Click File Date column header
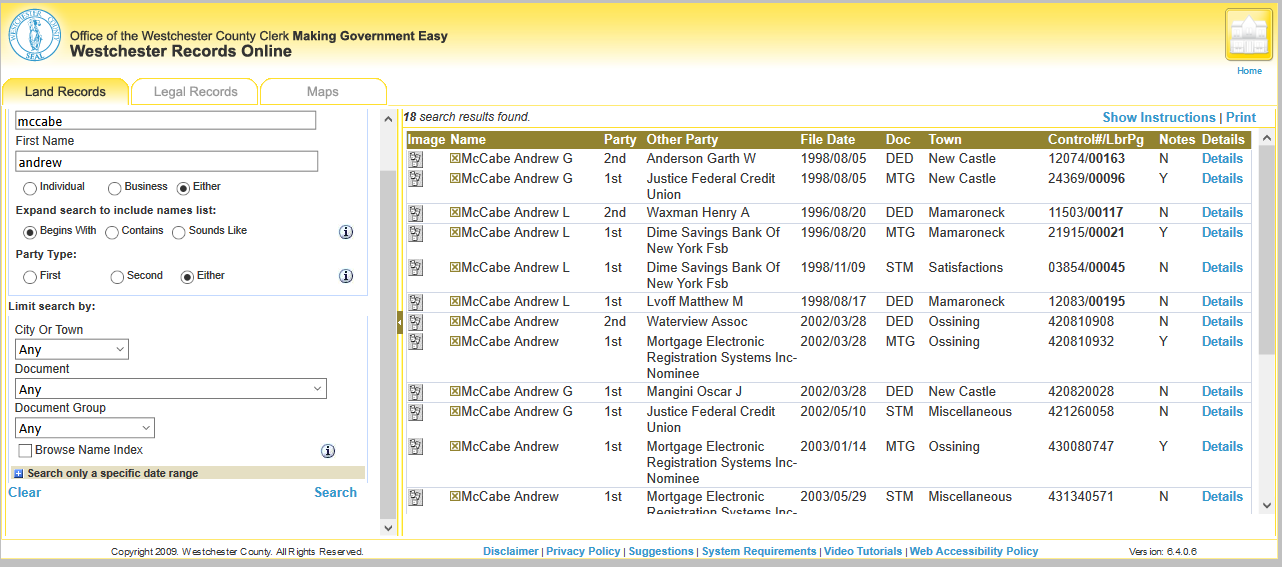 pyautogui.click(x=828, y=139)
